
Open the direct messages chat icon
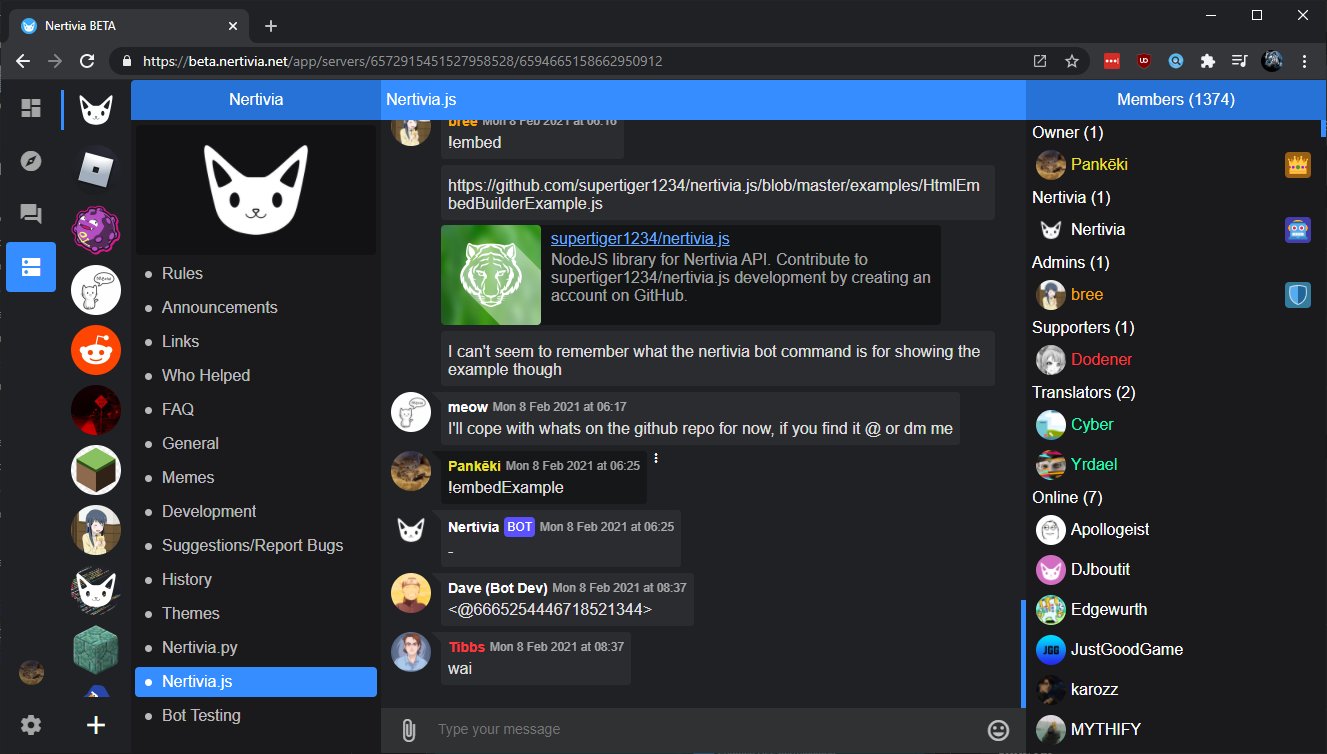pyautogui.click(x=31, y=214)
